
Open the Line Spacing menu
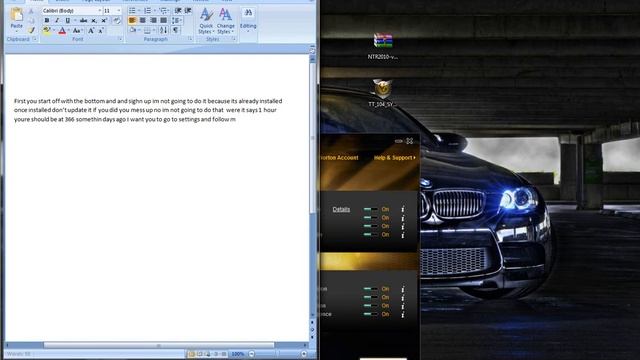click(177, 20)
